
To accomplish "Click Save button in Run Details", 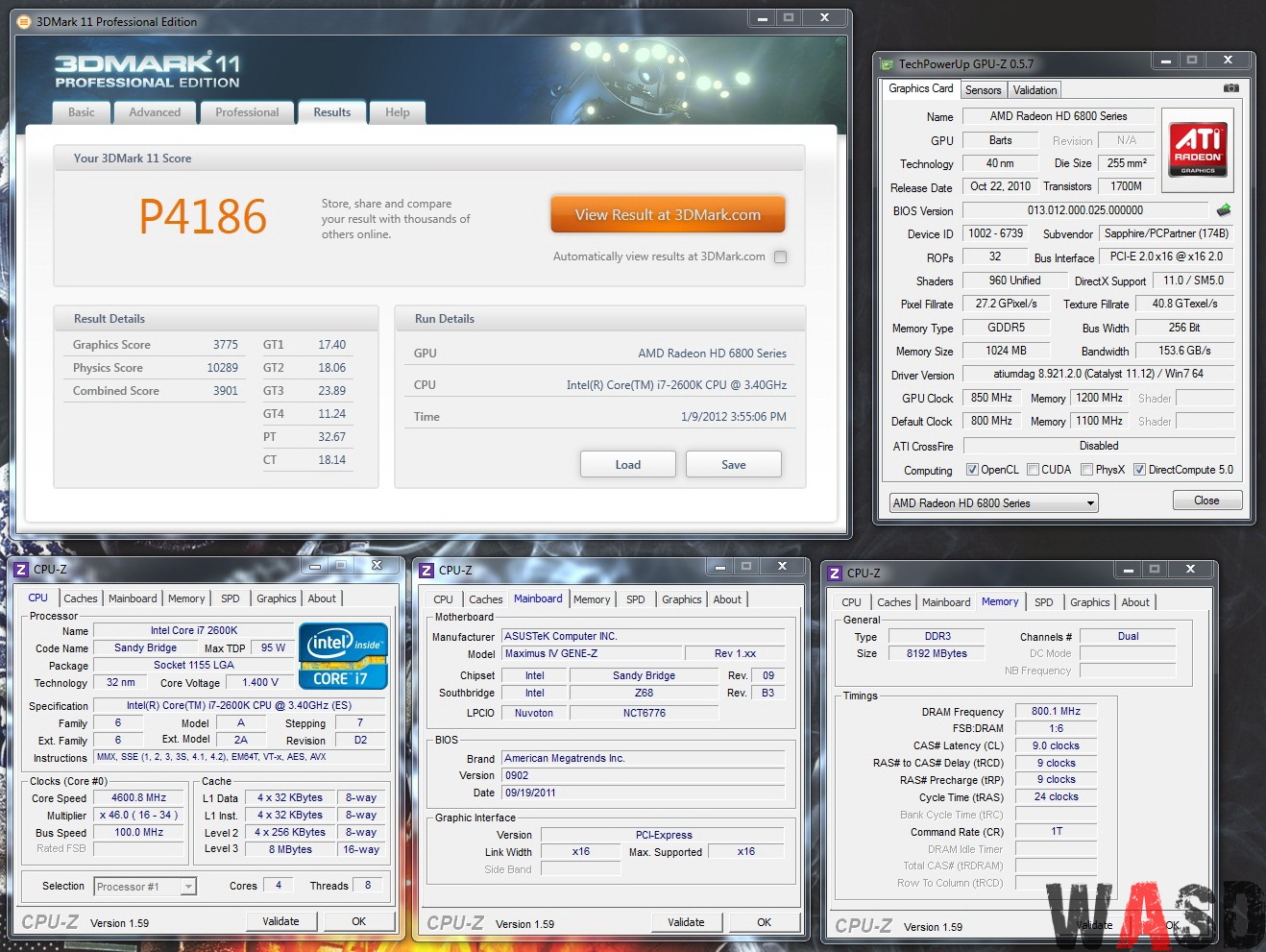I will (x=733, y=464).
